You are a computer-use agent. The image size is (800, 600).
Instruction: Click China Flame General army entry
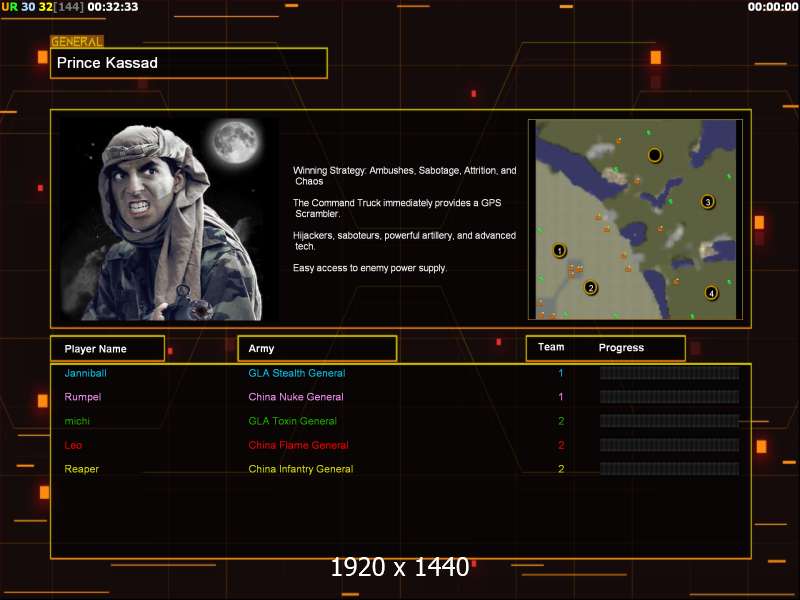pyautogui.click(x=298, y=445)
